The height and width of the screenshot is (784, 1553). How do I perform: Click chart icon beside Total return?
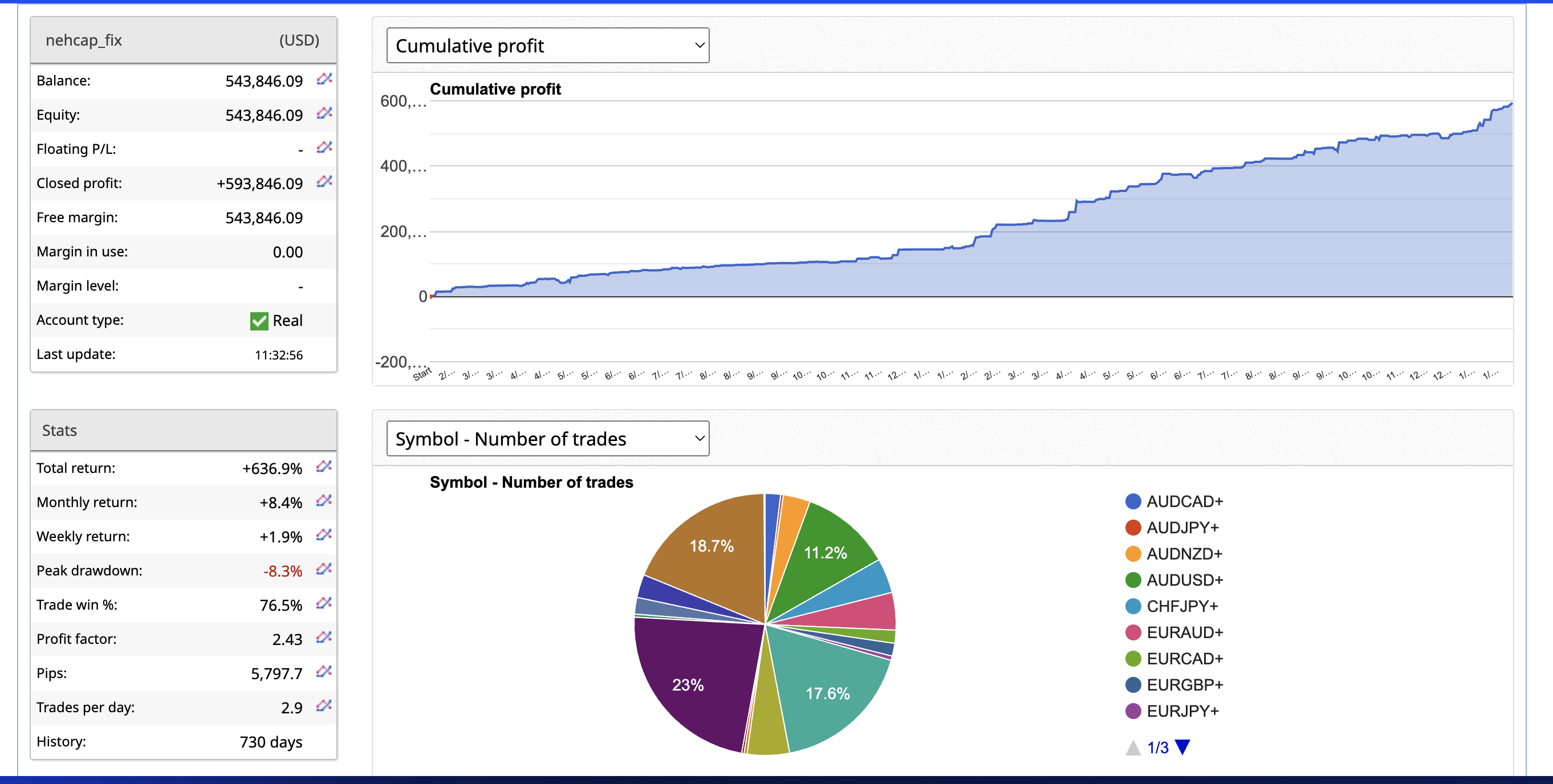(x=324, y=467)
